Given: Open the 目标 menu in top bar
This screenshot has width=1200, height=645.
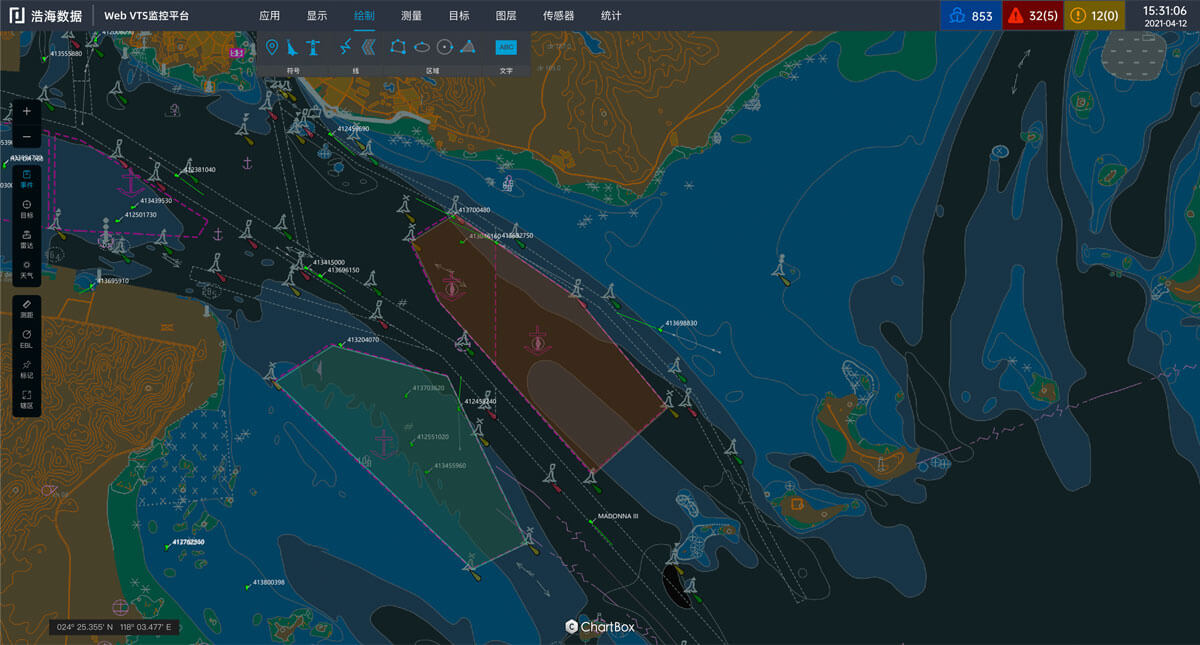Looking at the screenshot, I should pyautogui.click(x=459, y=16).
